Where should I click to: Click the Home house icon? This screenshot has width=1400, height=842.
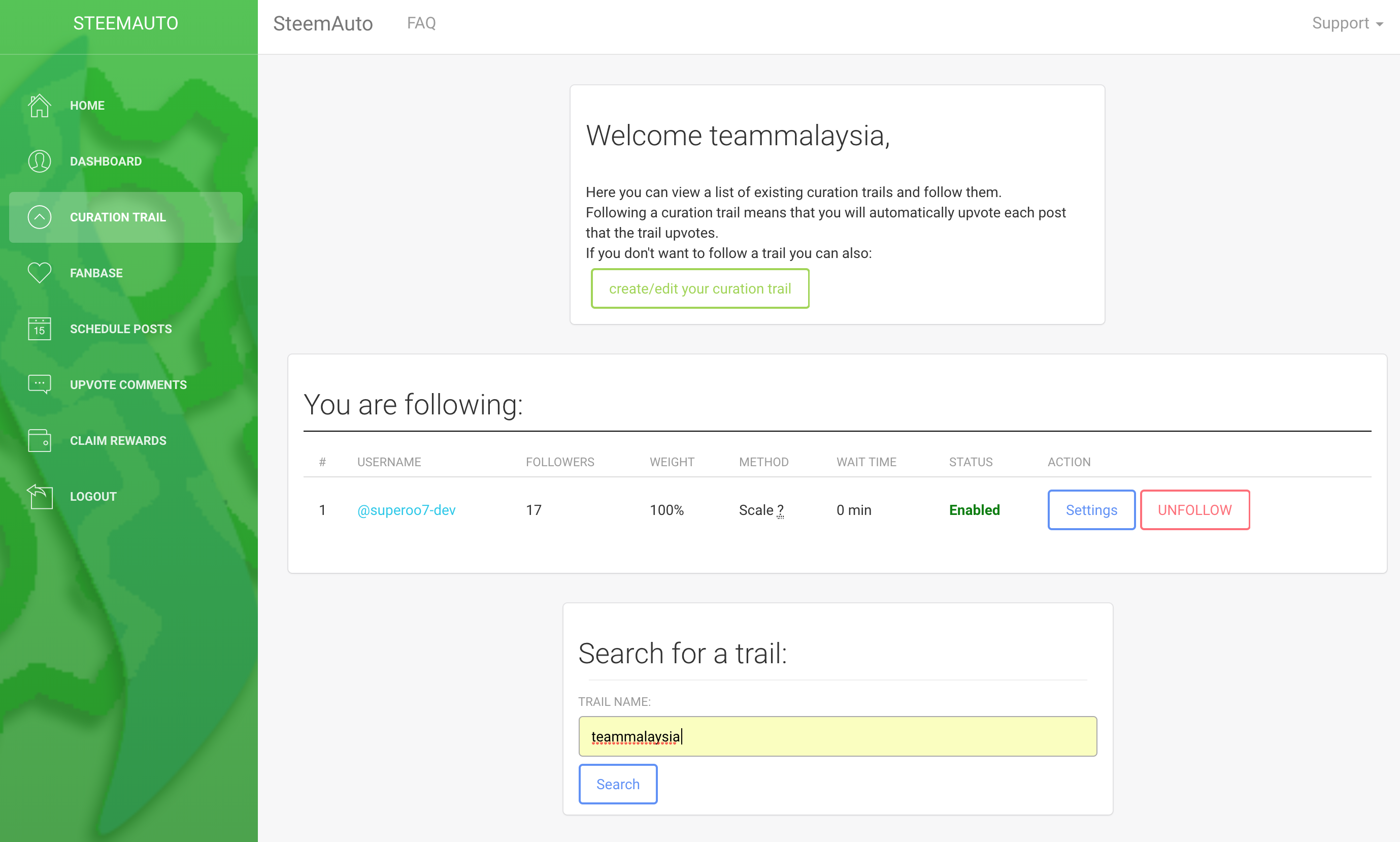[39, 106]
